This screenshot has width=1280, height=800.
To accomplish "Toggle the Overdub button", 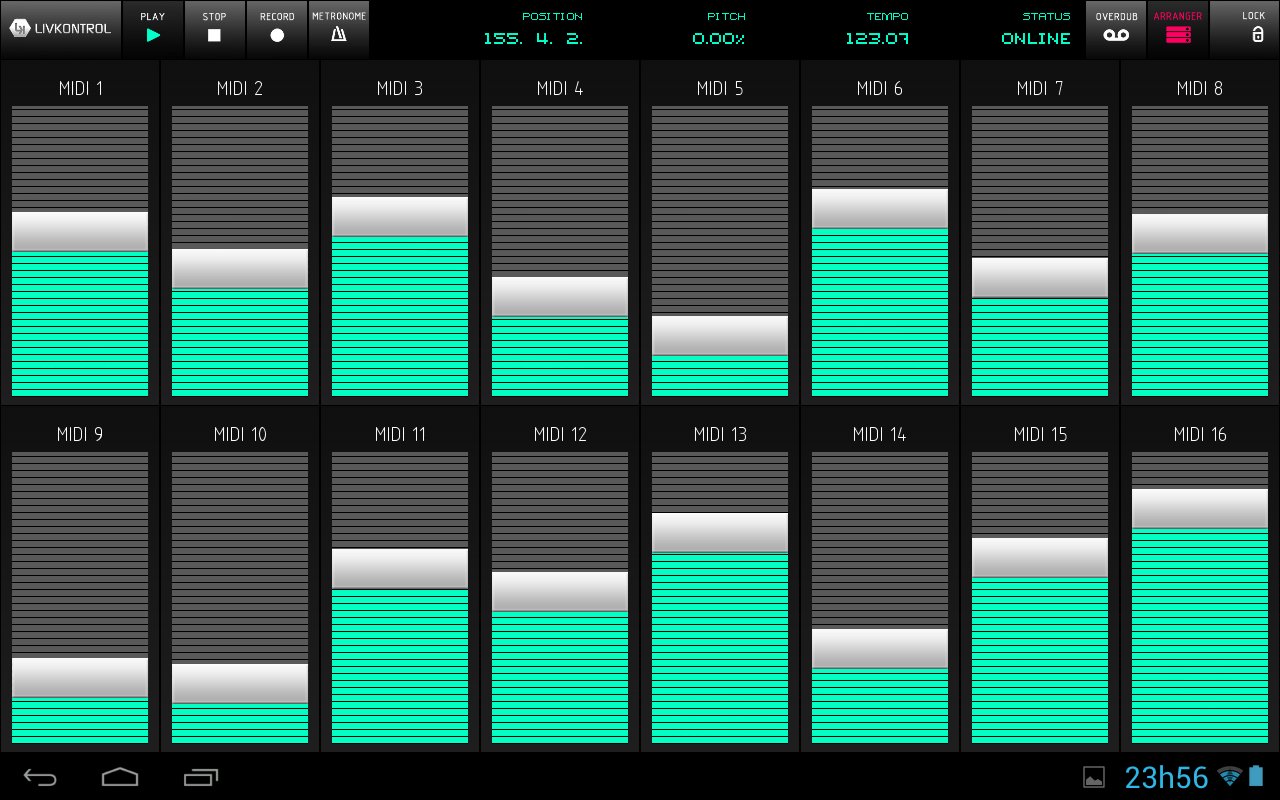I will (1116, 29).
